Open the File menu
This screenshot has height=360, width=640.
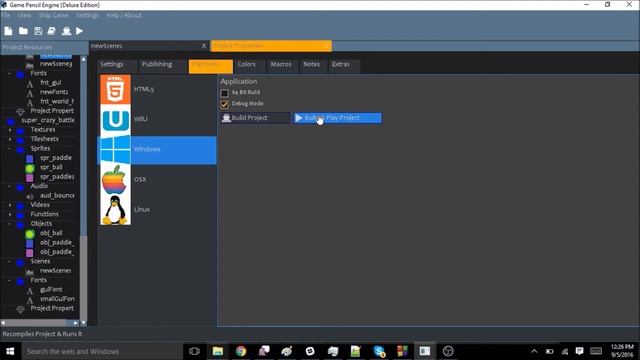point(6,15)
